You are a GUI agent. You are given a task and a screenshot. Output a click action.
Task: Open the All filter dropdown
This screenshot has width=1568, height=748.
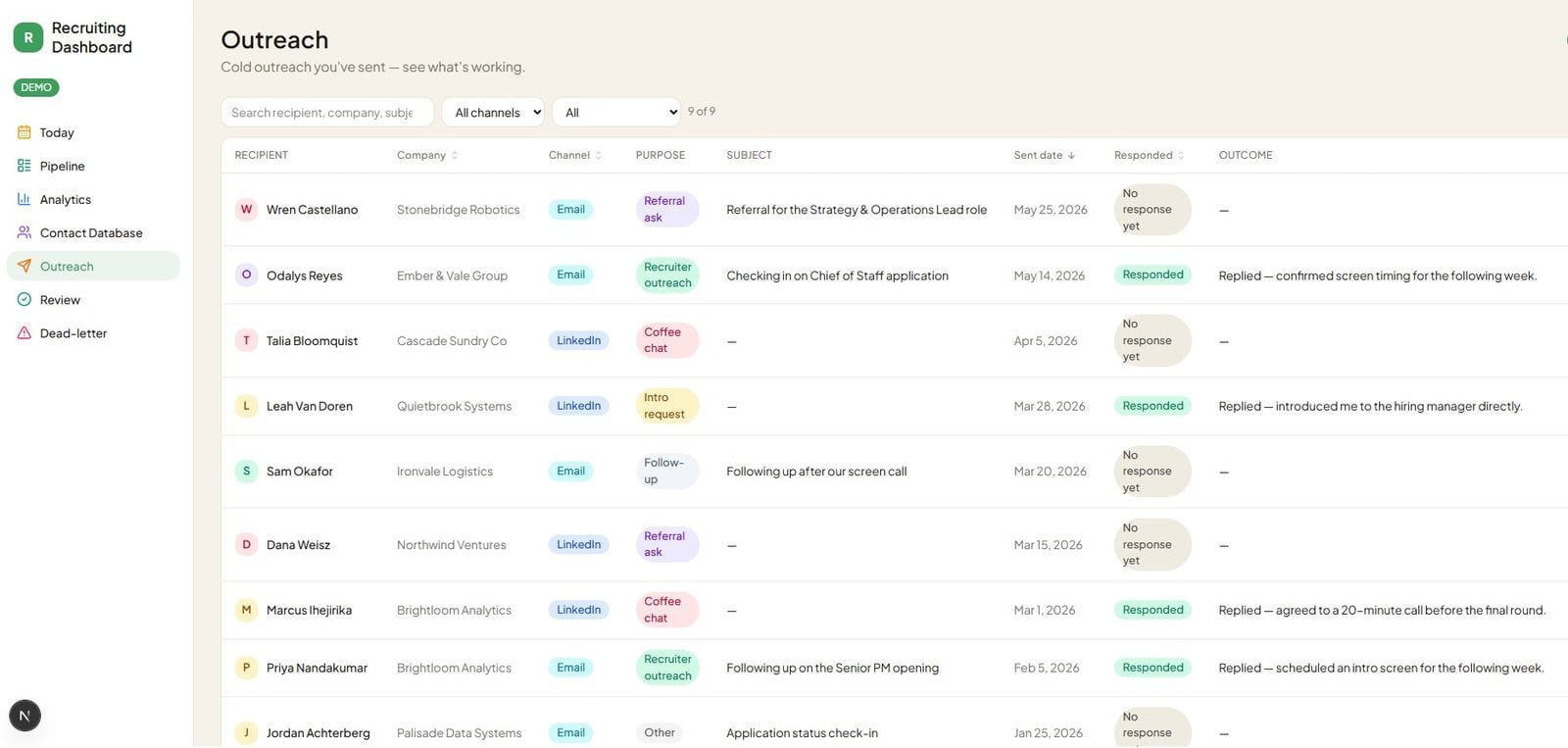point(616,112)
